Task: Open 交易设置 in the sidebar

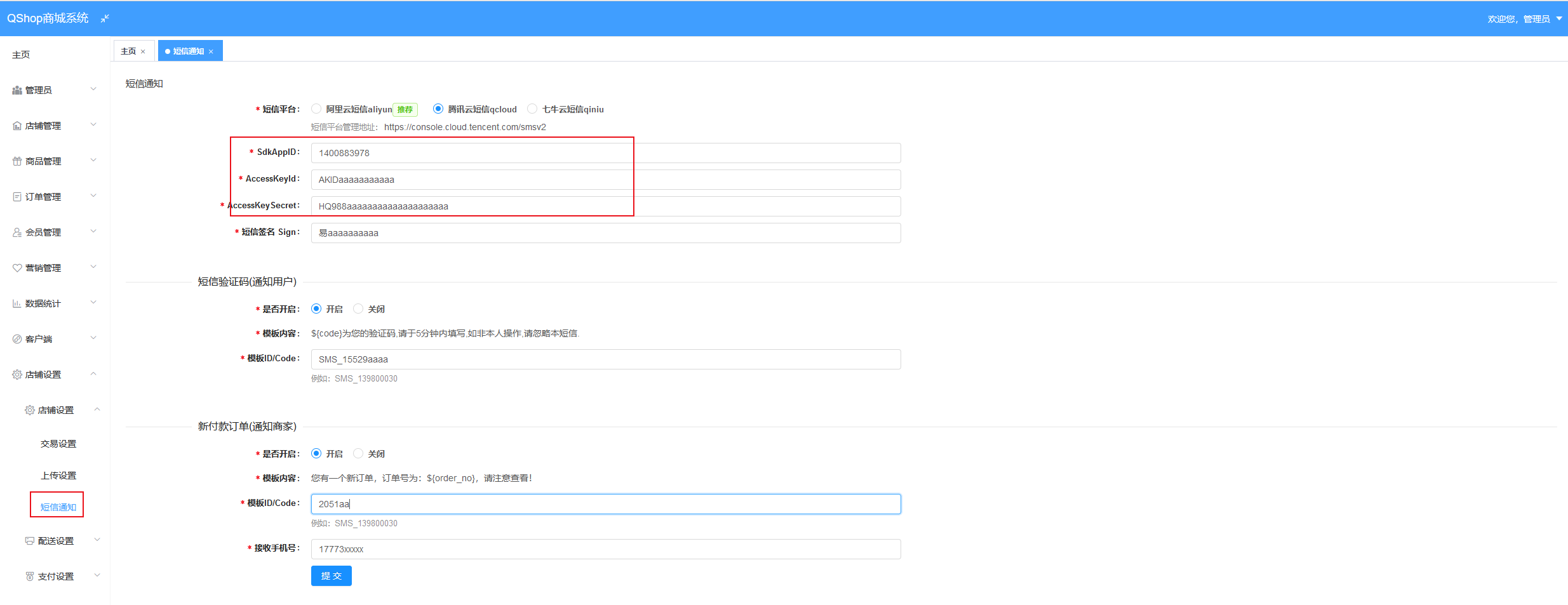Action: [x=58, y=444]
